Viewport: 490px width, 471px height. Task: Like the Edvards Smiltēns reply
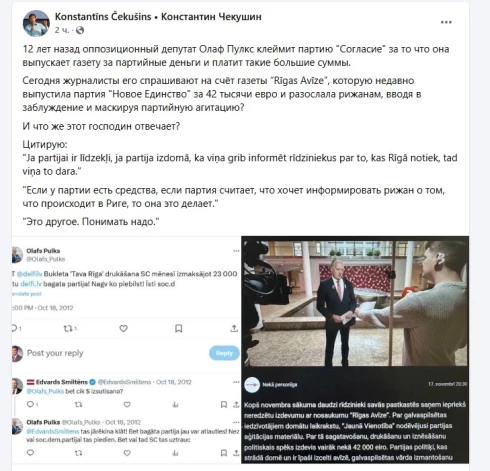[x=127, y=404]
